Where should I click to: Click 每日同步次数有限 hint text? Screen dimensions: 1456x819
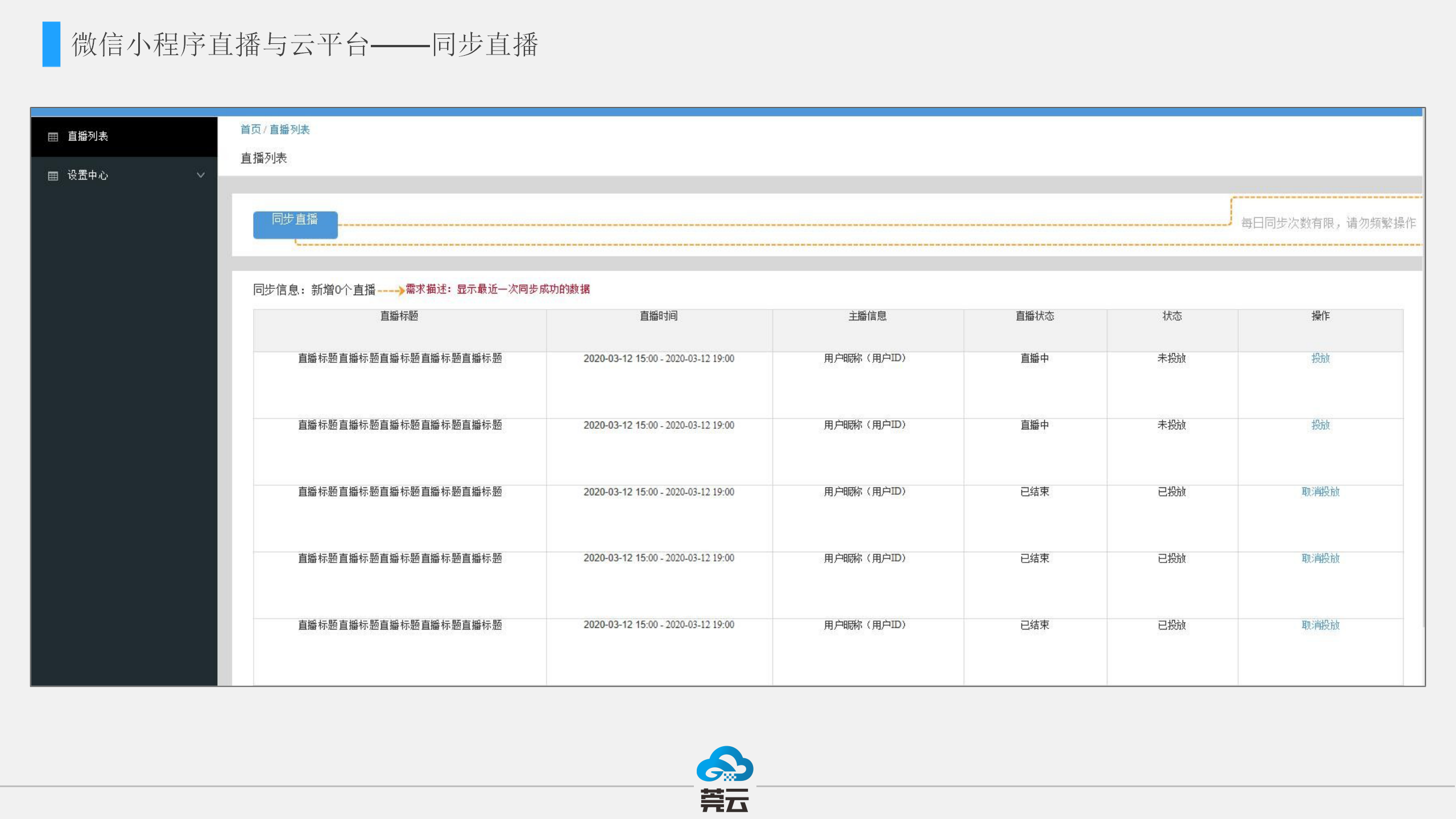1328,223
